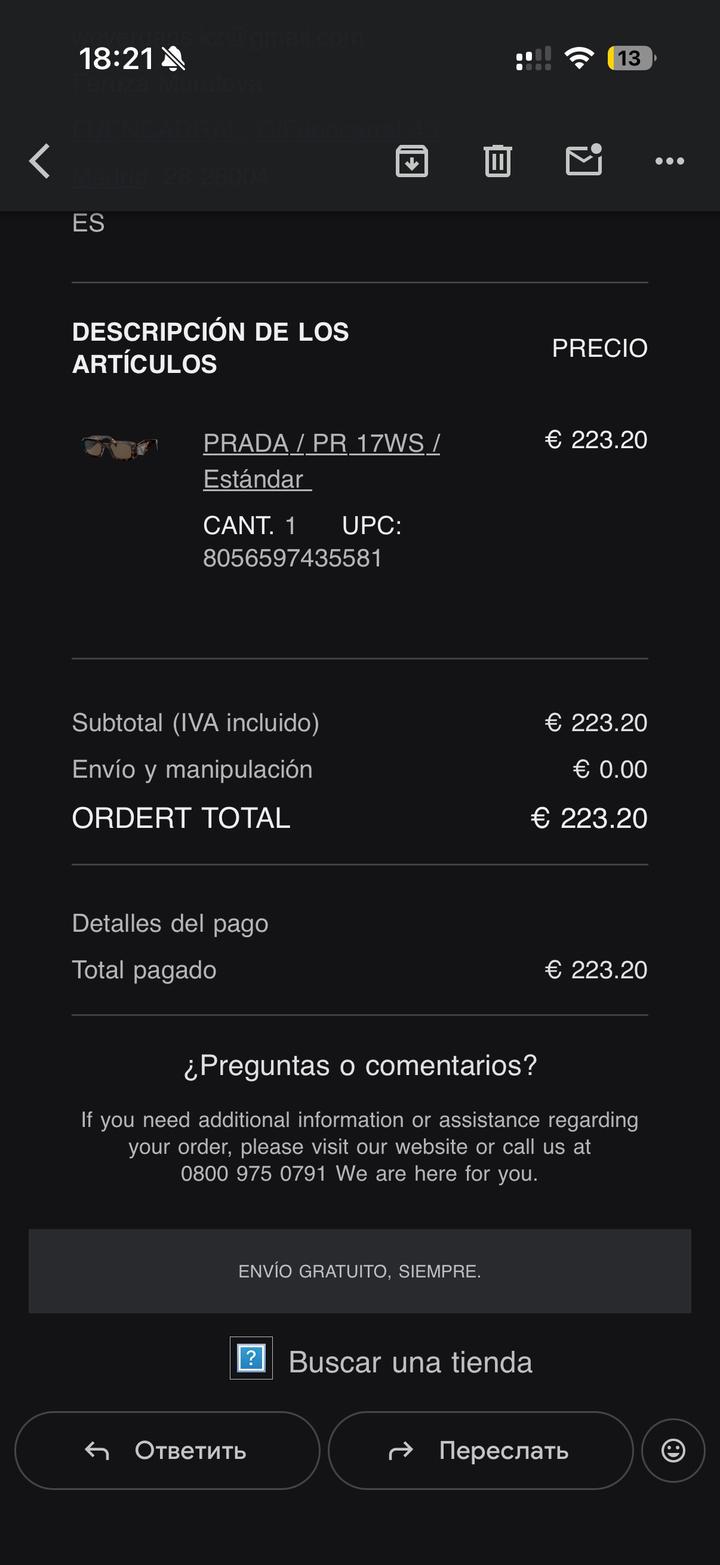Open the Buscar una tienda link
Viewport: 720px width, 1565px height.
[410, 1362]
